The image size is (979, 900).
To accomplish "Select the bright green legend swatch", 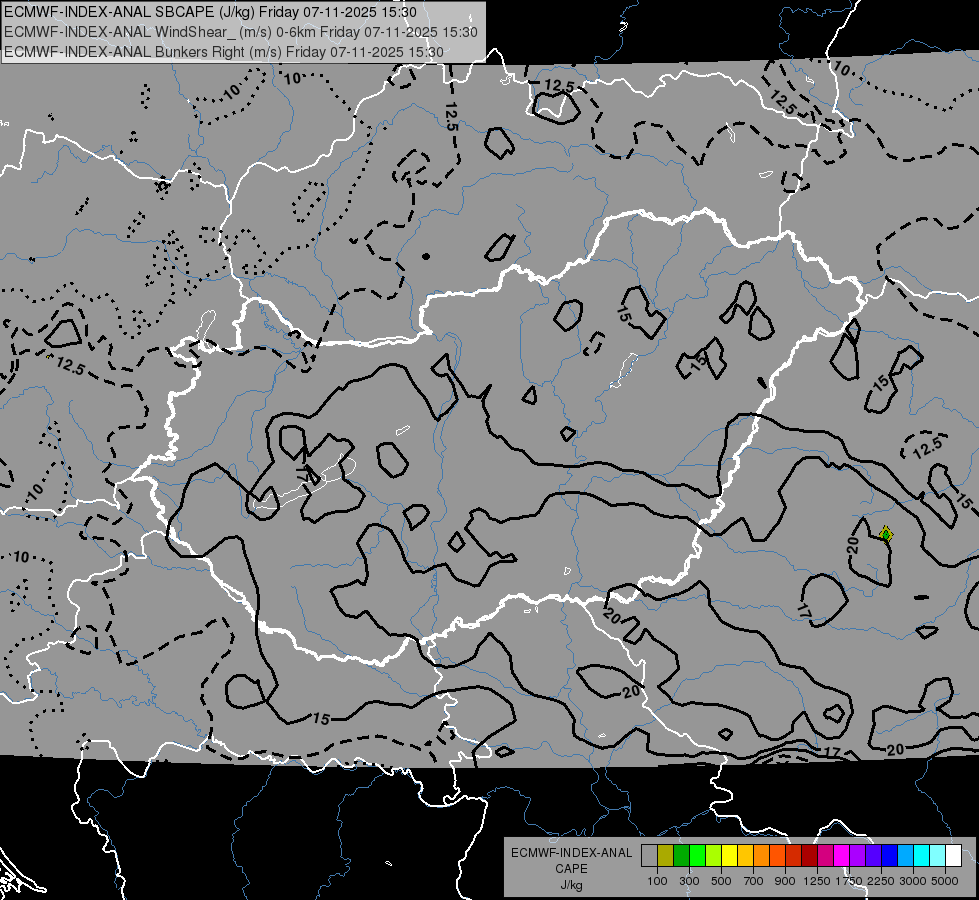I will tap(697, 855).
